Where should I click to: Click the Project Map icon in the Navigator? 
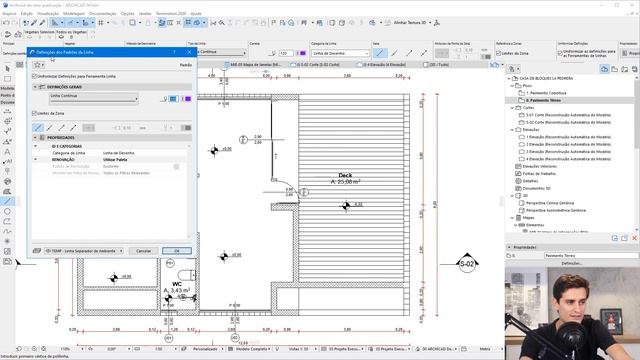pyautogui.click(x=604, y=69)
